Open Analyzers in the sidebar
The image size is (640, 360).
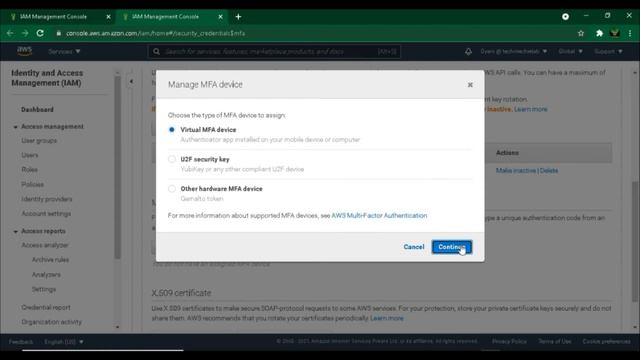(46, 274)
